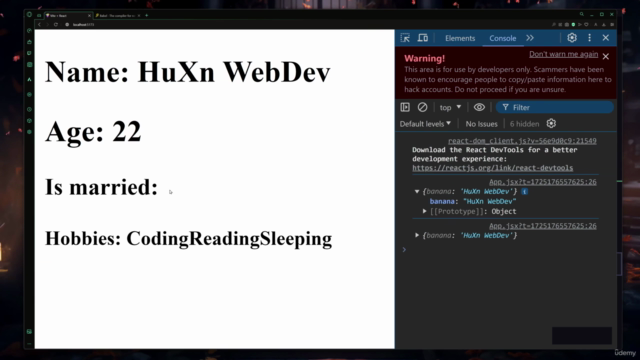Viewport: 640px width, 360px height.
Task: Select the Console tab
Action: (502, 38)
